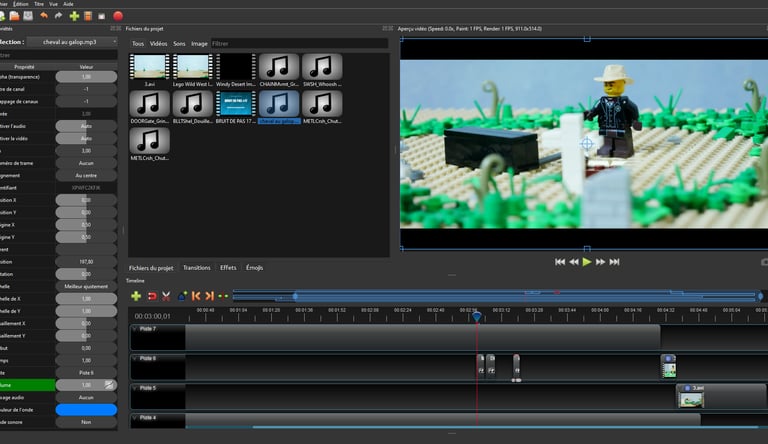Show all files with Tous filter
Screen dimensions: 768x444
point(138,44)
